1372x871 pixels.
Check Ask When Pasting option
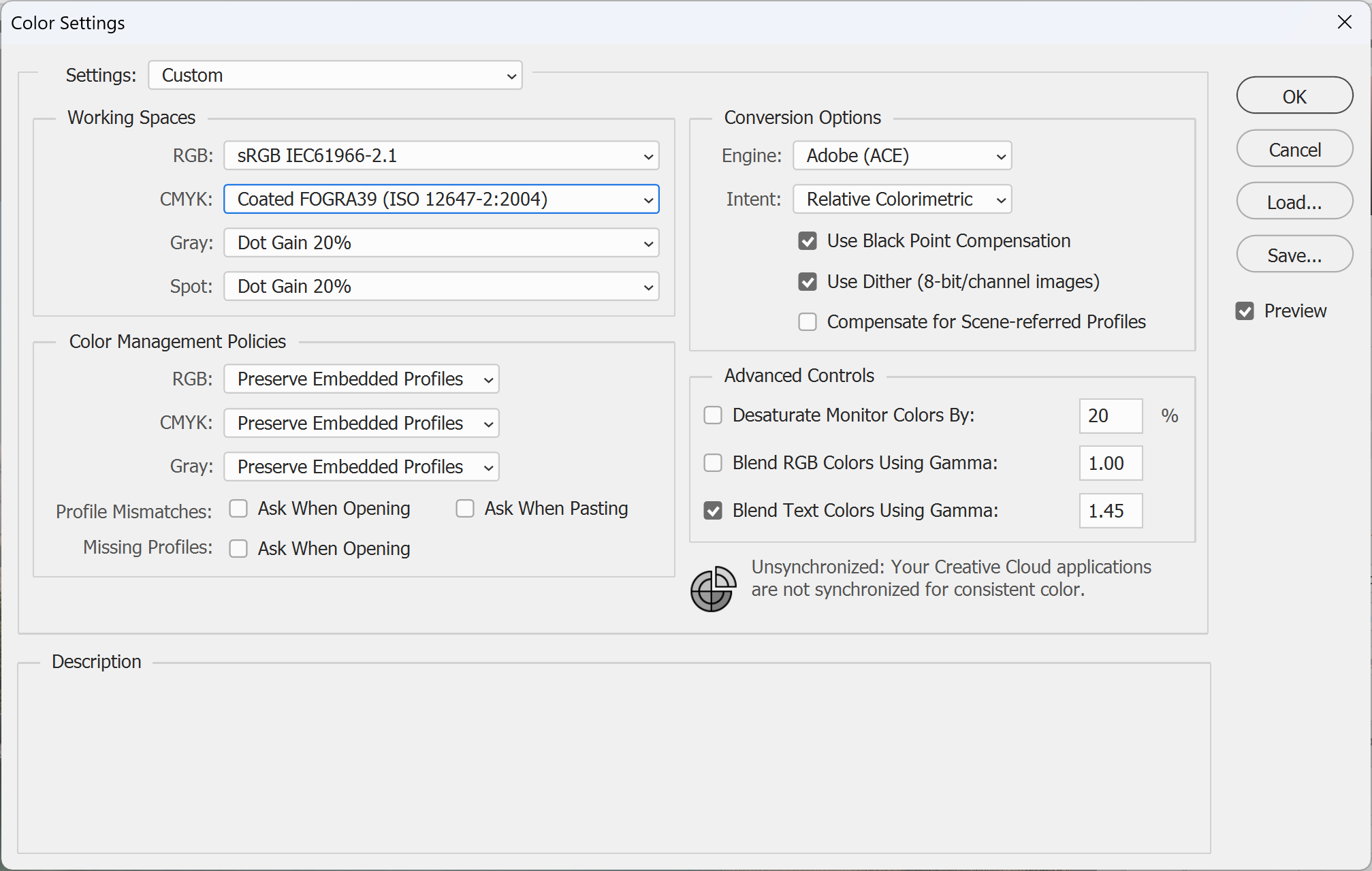[x=465, y=509]
